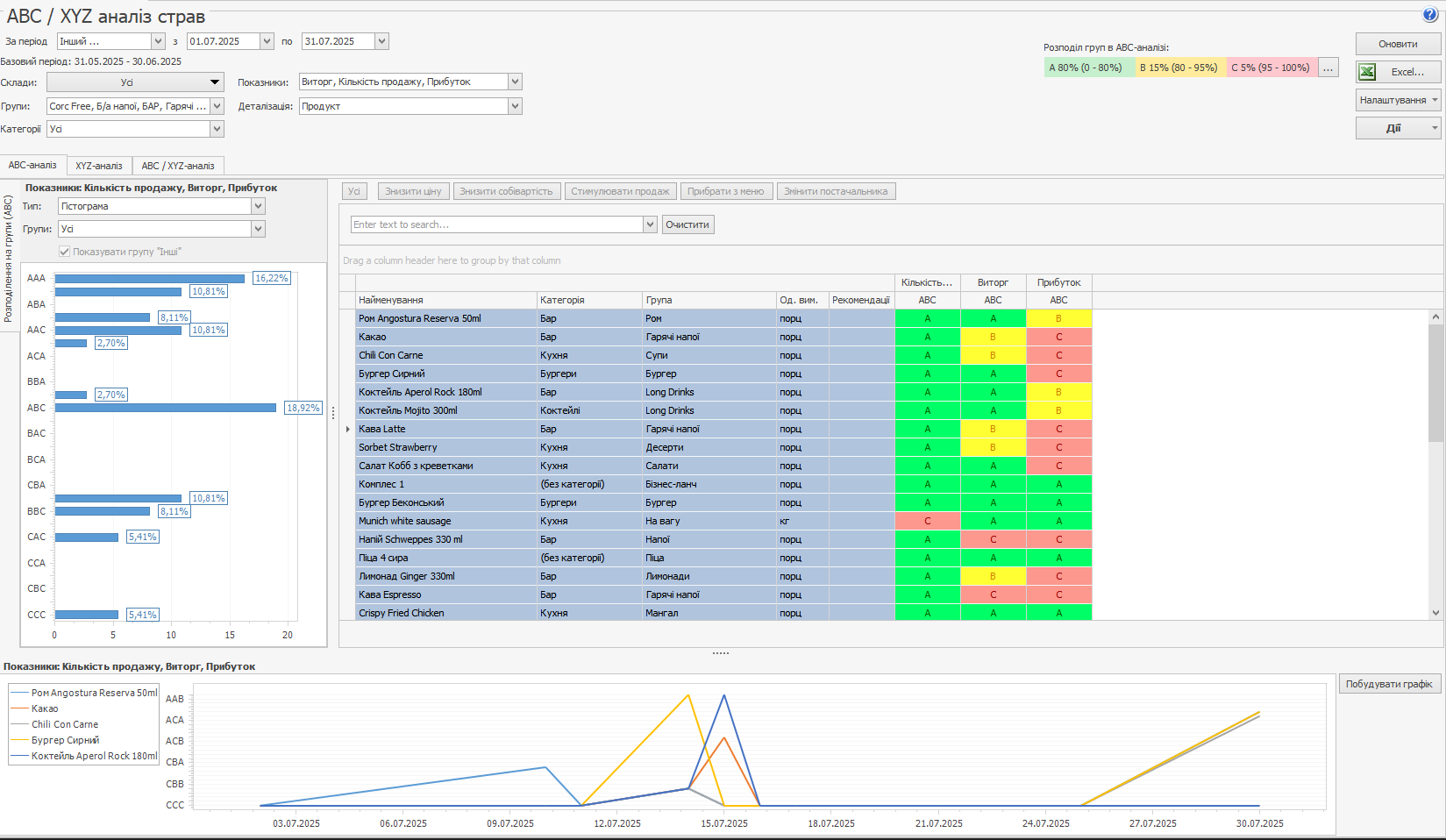The image size is (1446, 840).
Task: Open the Склади dropdown
Action: pyautogui.click(x=215, y=82)
